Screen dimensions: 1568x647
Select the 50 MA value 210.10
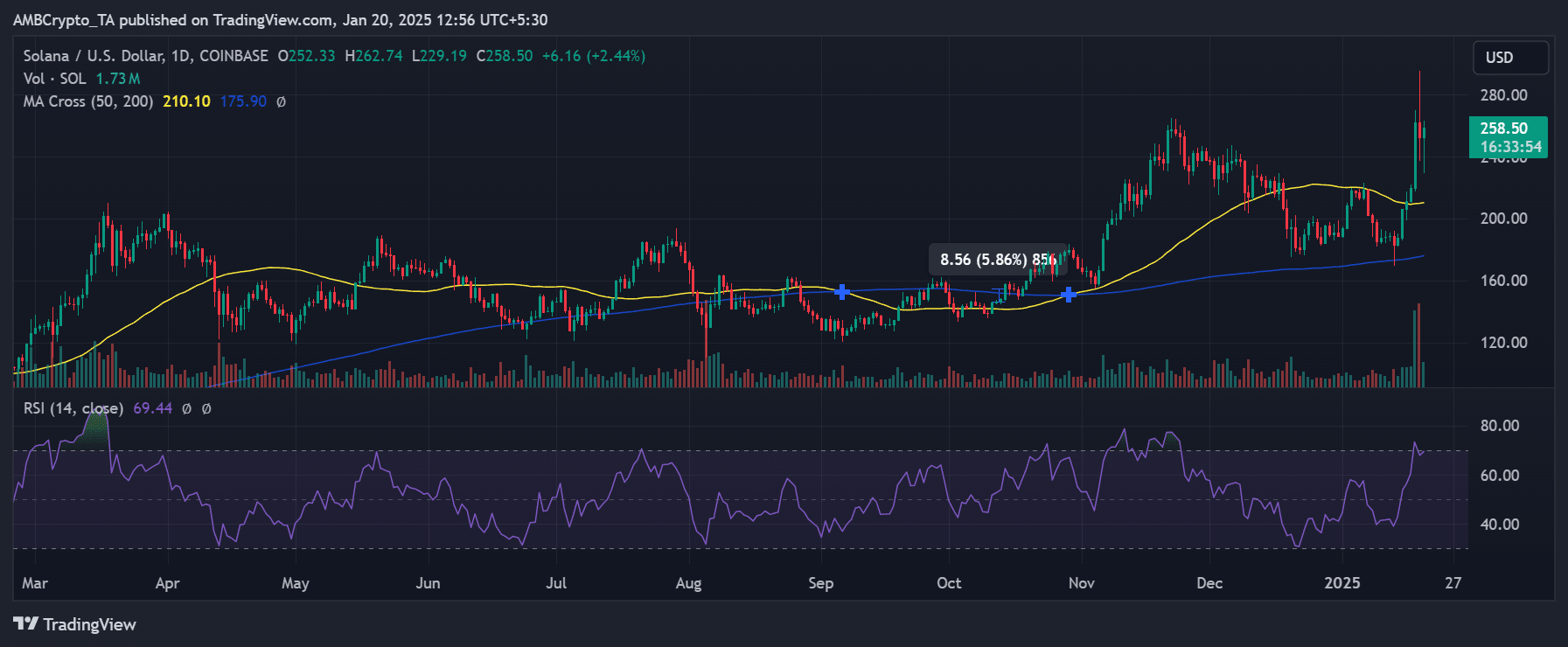[x=186, y=101]
